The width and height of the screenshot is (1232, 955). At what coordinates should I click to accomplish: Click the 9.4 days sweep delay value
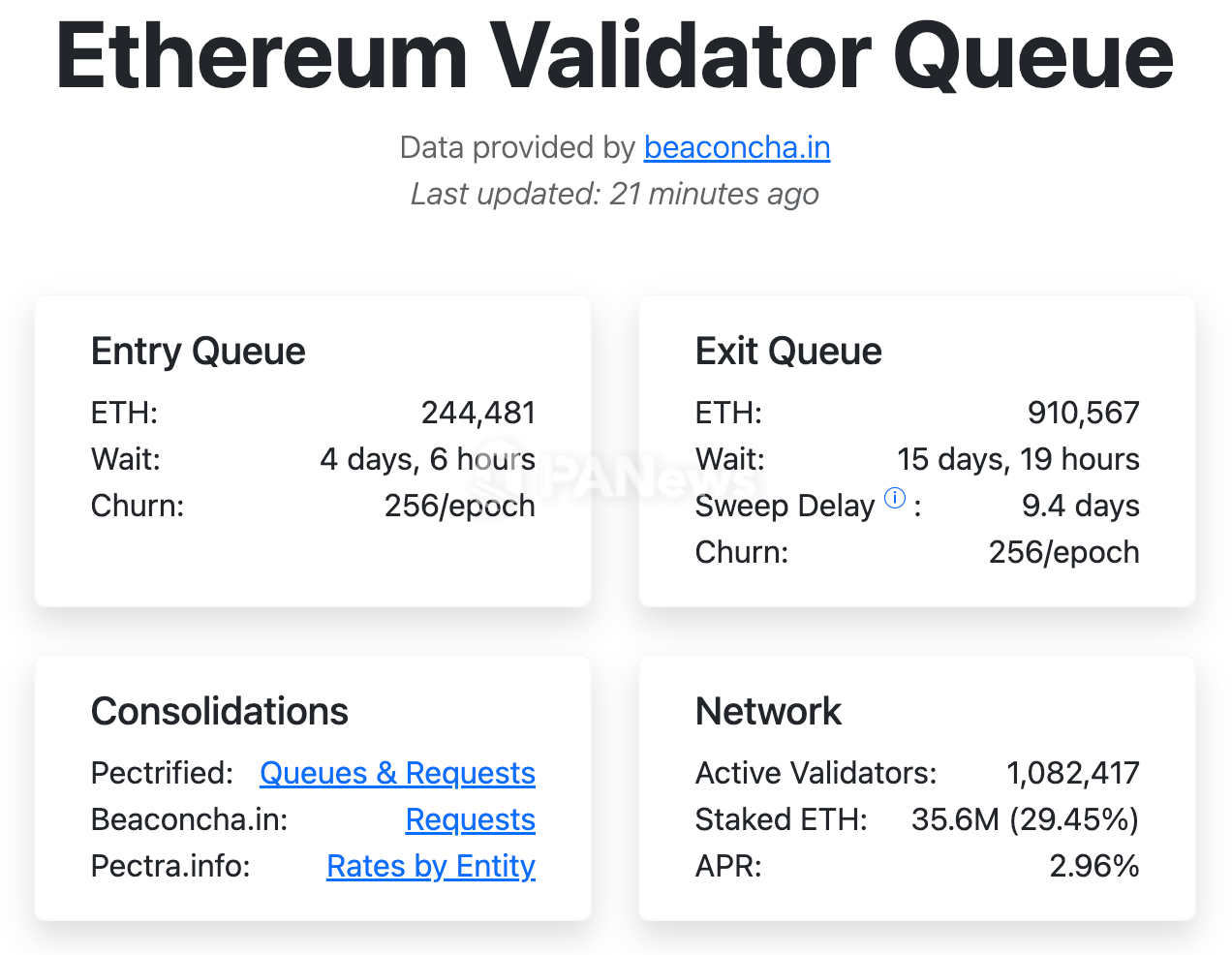[1080, 506]
